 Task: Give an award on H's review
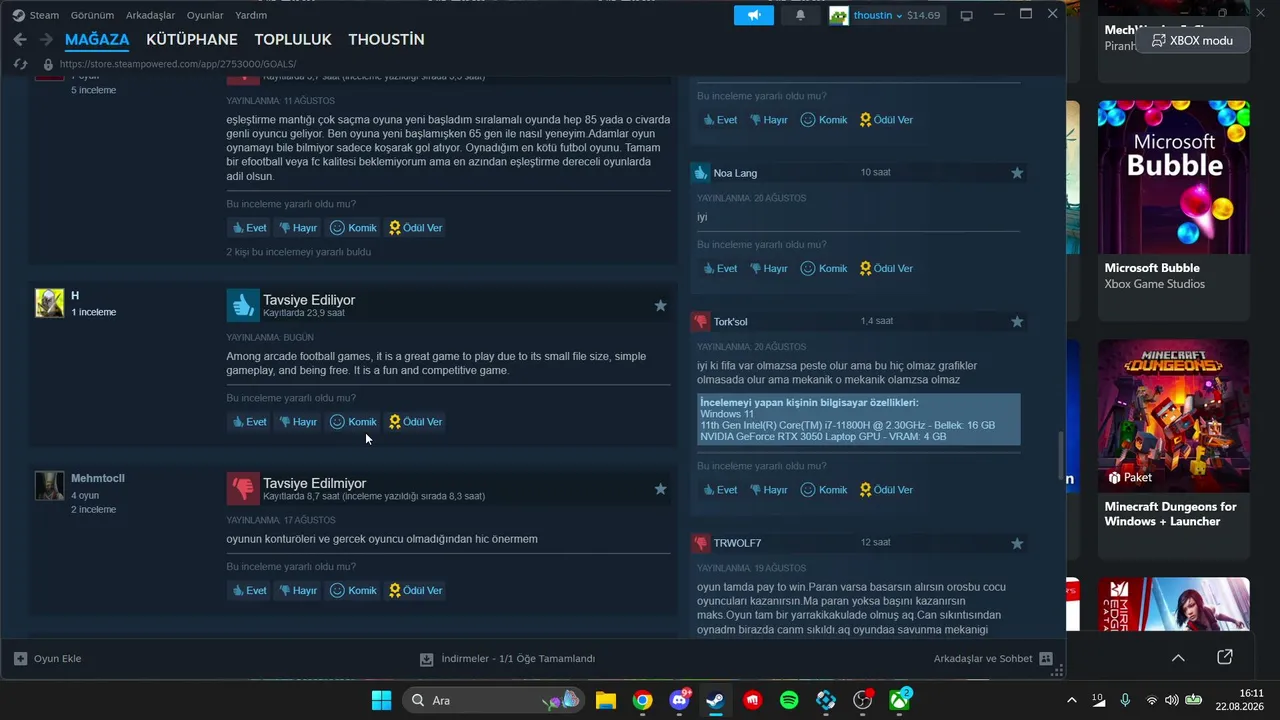tap(416, 422)
